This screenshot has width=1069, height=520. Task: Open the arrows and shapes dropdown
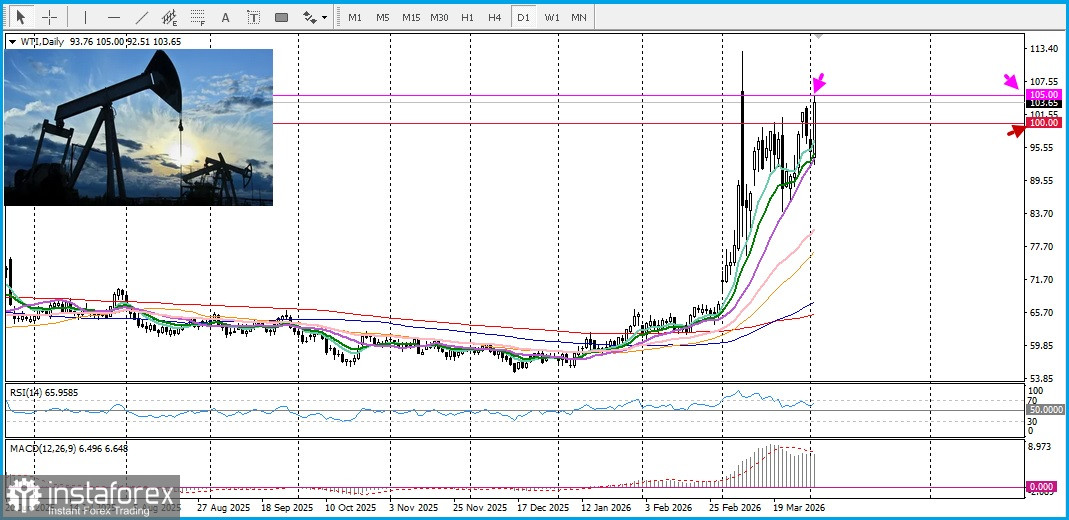click(x=314, y=17)
